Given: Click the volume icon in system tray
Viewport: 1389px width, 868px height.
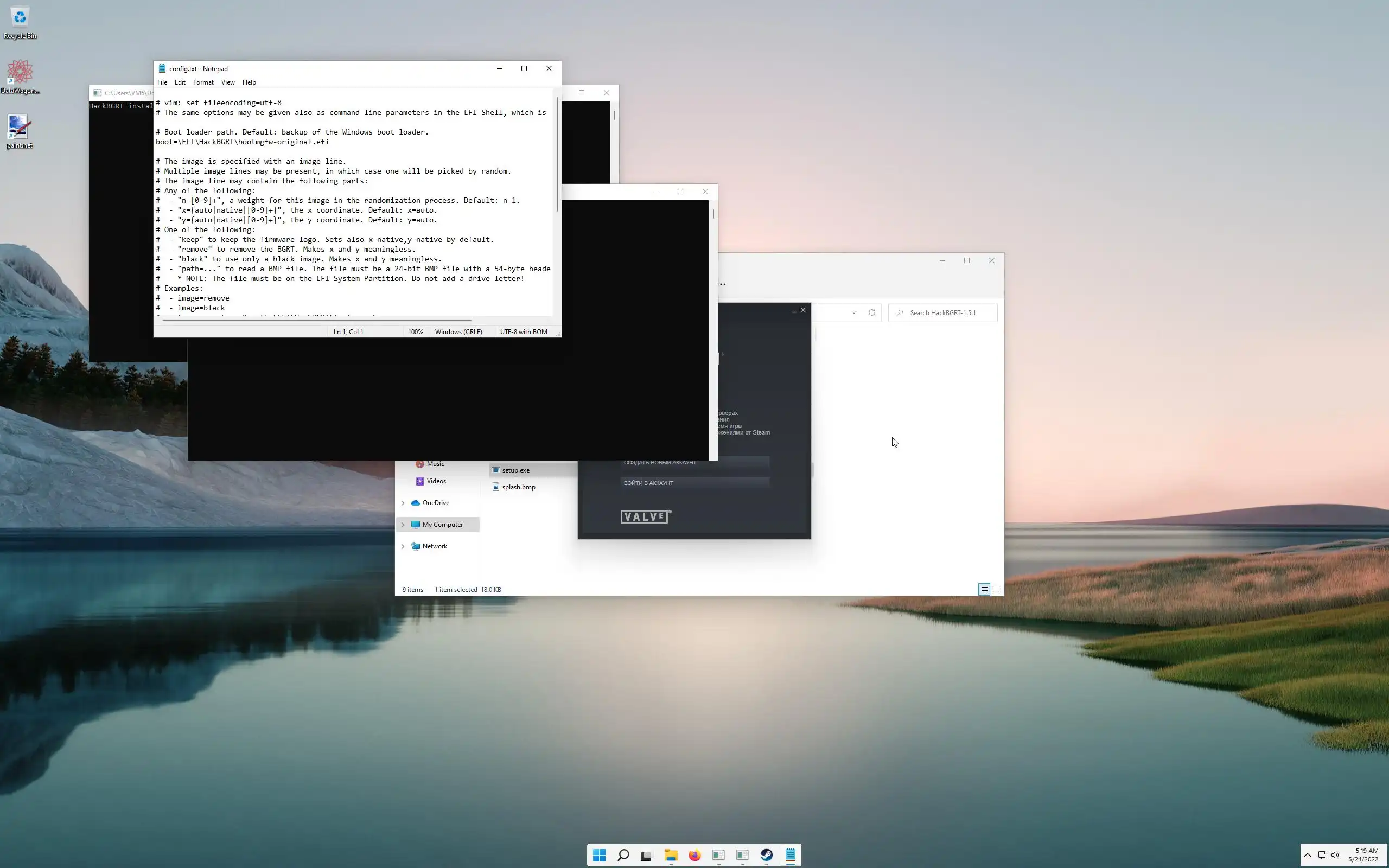Looking at the screenshot, I should [1335, 855].
